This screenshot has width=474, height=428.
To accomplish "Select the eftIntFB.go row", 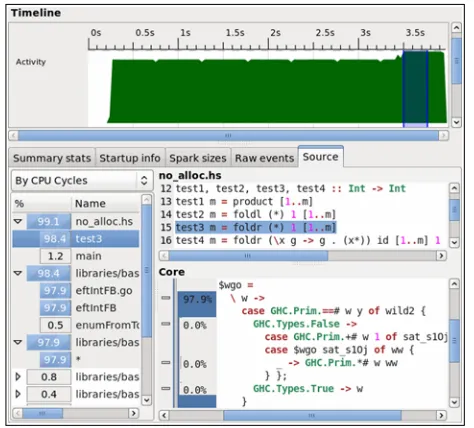I will tap(76, 291).
